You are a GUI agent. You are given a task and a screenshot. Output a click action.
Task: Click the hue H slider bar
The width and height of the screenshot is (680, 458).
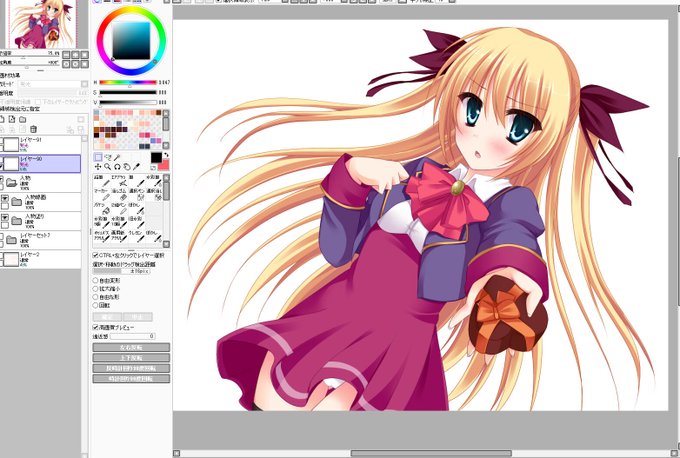click(128, 82)
